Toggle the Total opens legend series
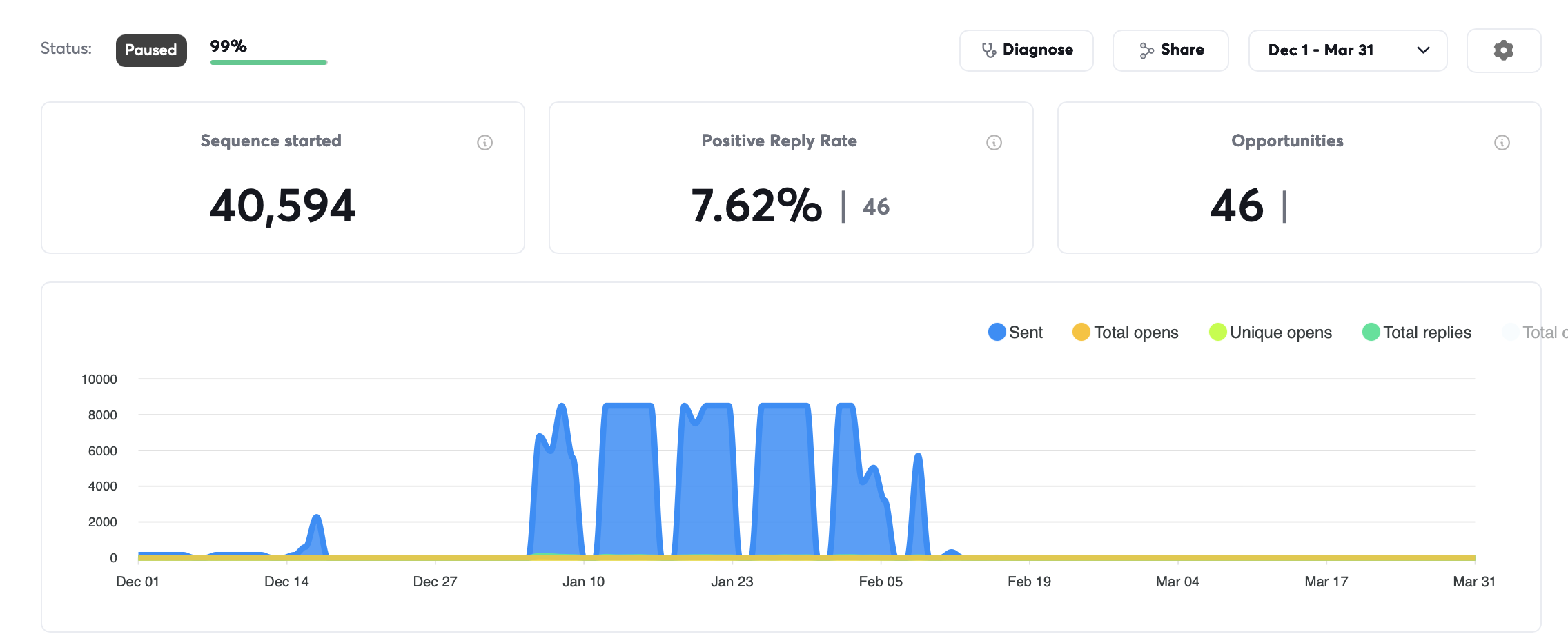 tap(1125, 333)
